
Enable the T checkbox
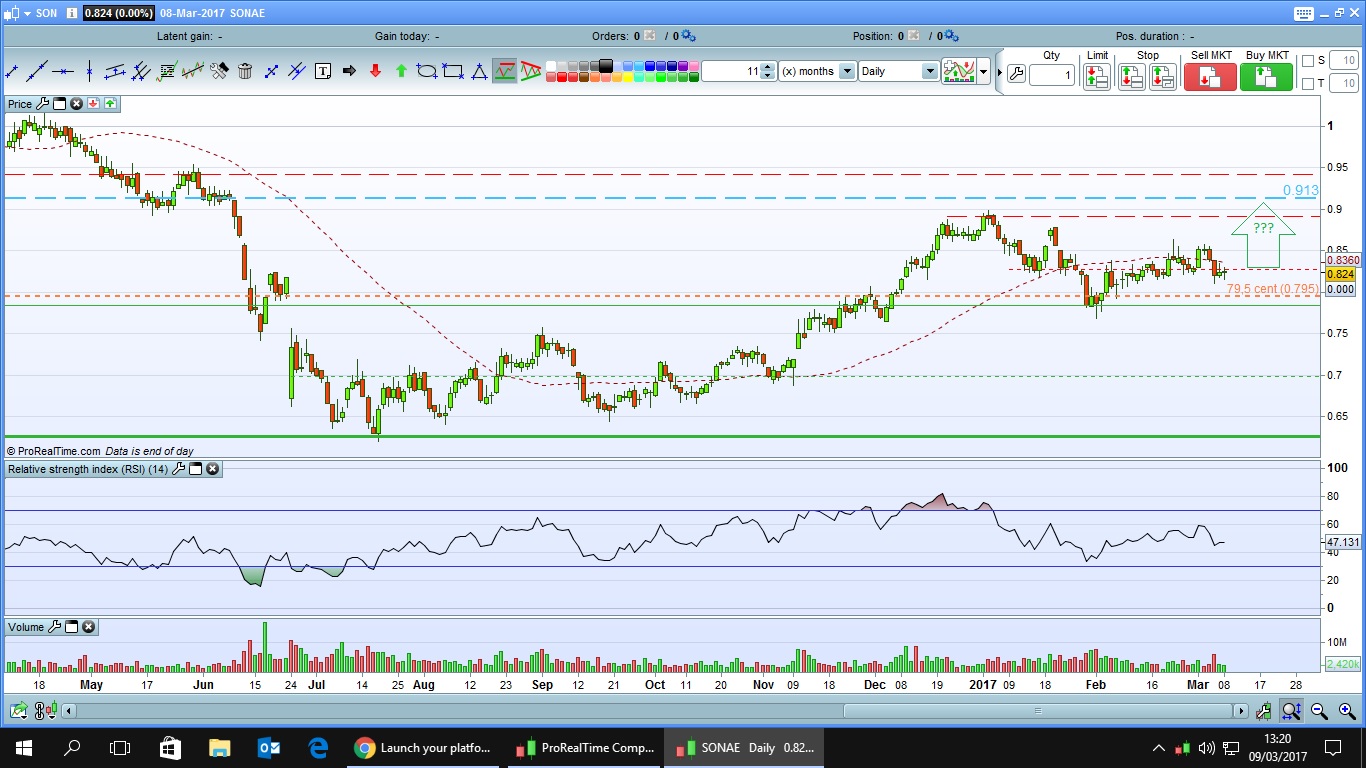click(1309, 84)
